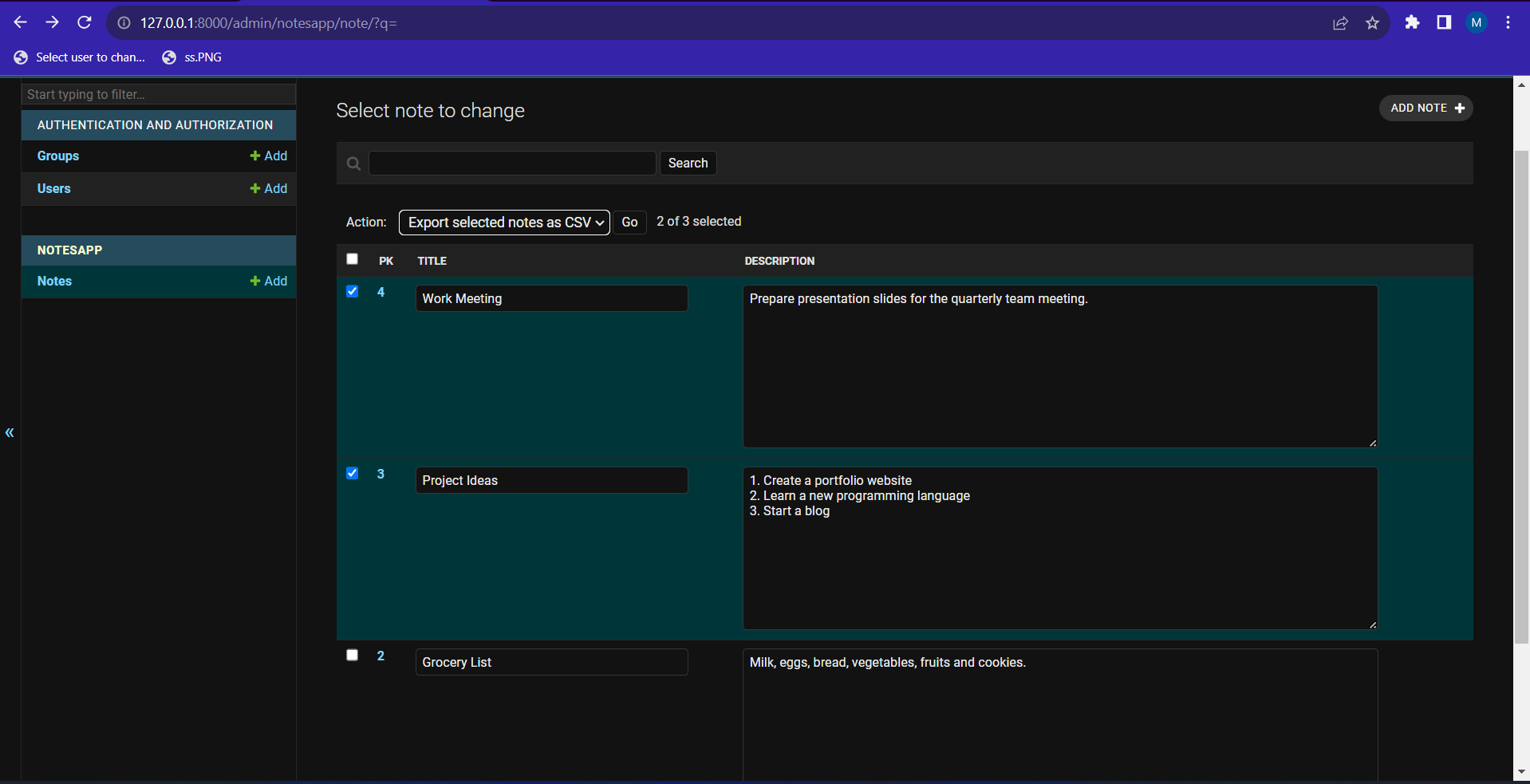Open Notes model list
Screen dimensions: 1530x784
click(54, 282)
